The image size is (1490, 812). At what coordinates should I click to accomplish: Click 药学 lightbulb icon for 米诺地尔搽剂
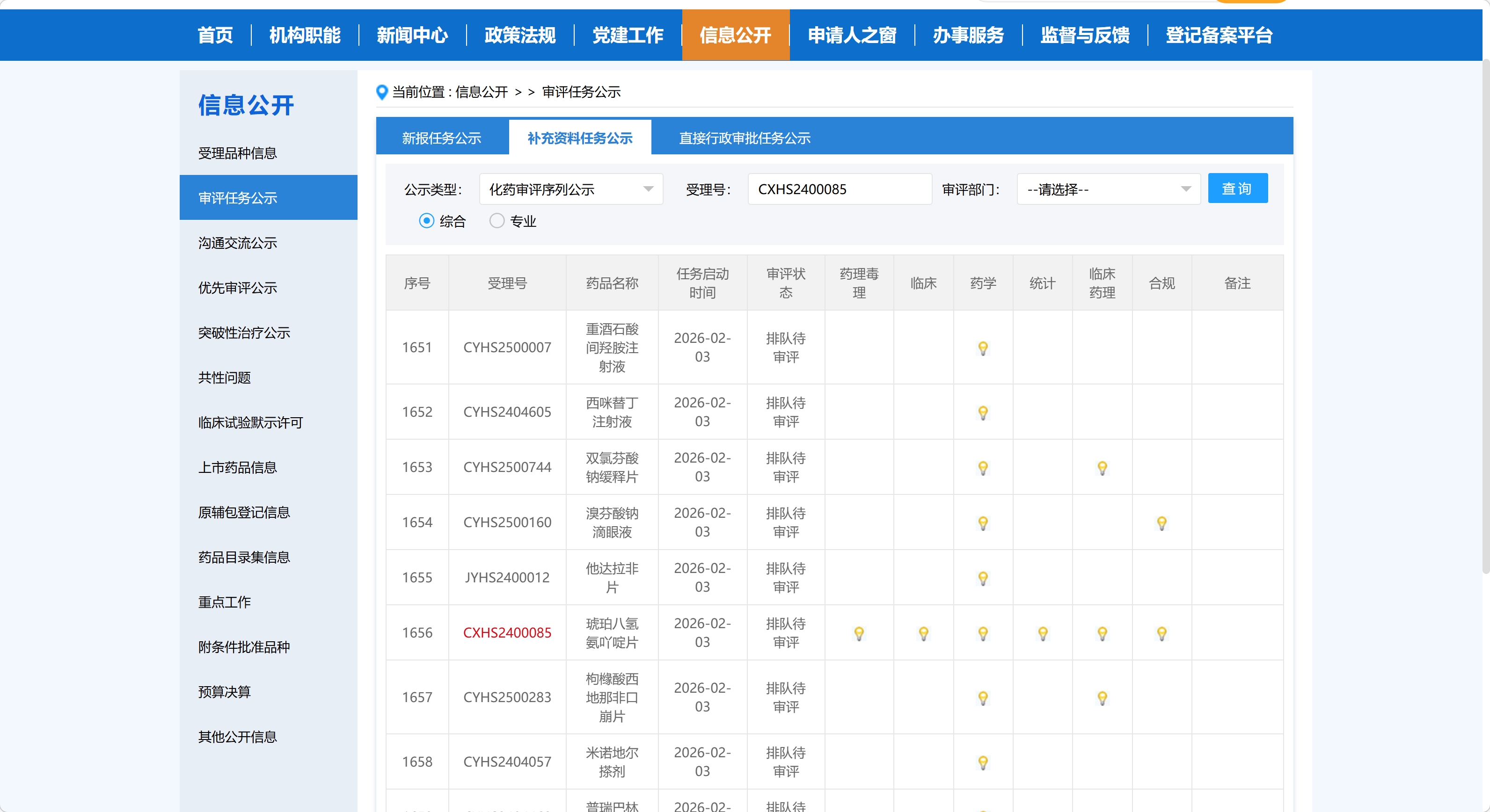click(983, 762)
